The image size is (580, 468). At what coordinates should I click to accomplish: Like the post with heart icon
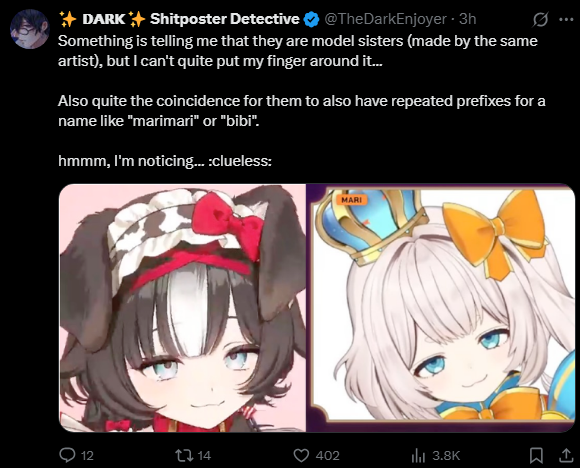point(301,455)
